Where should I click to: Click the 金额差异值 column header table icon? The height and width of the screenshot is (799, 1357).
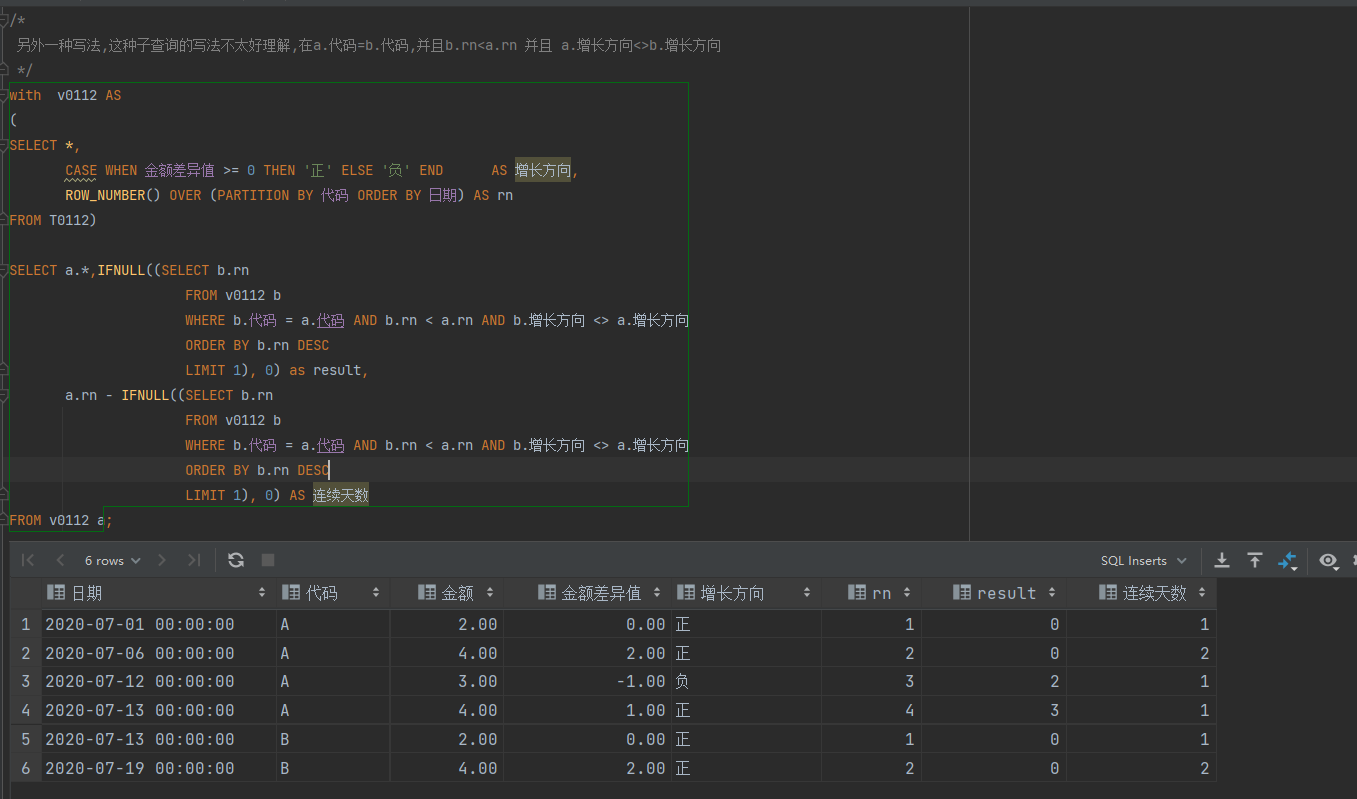pos(547,593)
